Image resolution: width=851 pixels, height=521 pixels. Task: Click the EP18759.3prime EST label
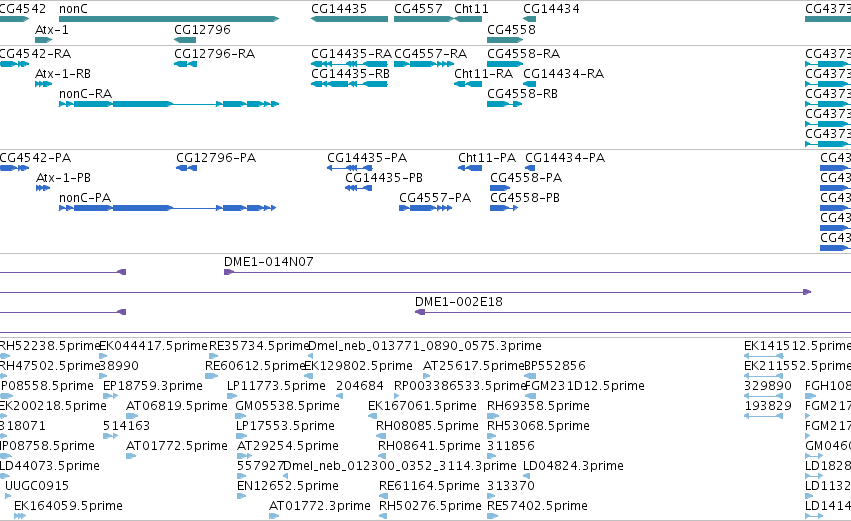pos(153,386)
